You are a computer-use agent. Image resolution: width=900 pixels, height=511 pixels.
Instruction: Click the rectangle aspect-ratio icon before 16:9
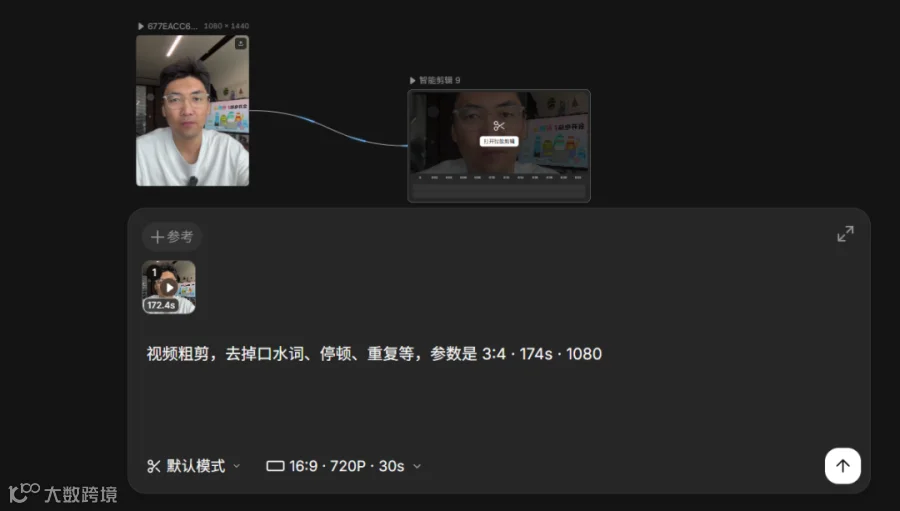(276, 466)
